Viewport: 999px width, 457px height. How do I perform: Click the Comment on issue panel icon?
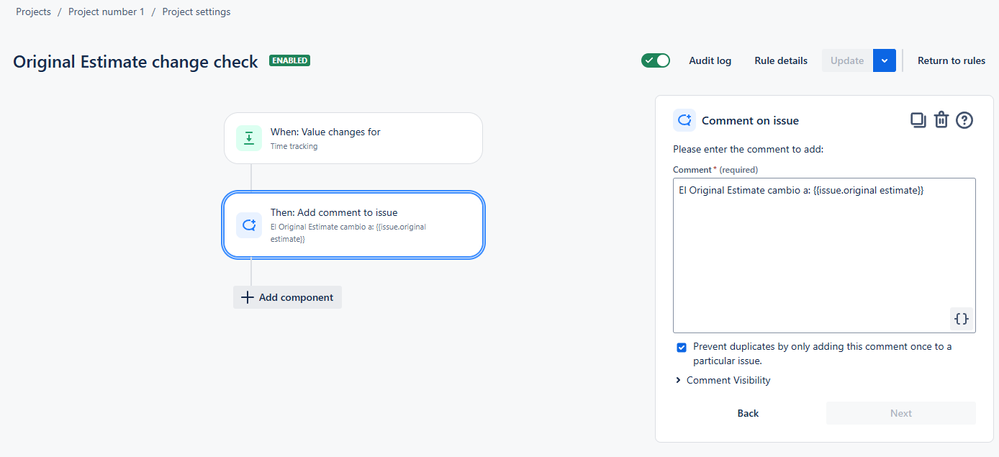click(685, 120)
